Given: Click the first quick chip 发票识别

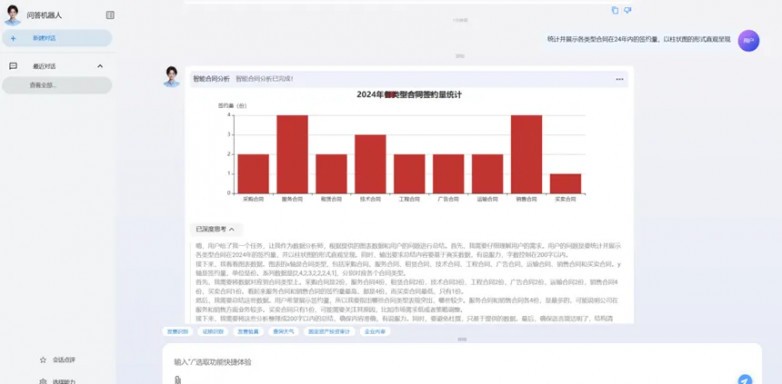Looking at the screenshot, I should [178, 331].
